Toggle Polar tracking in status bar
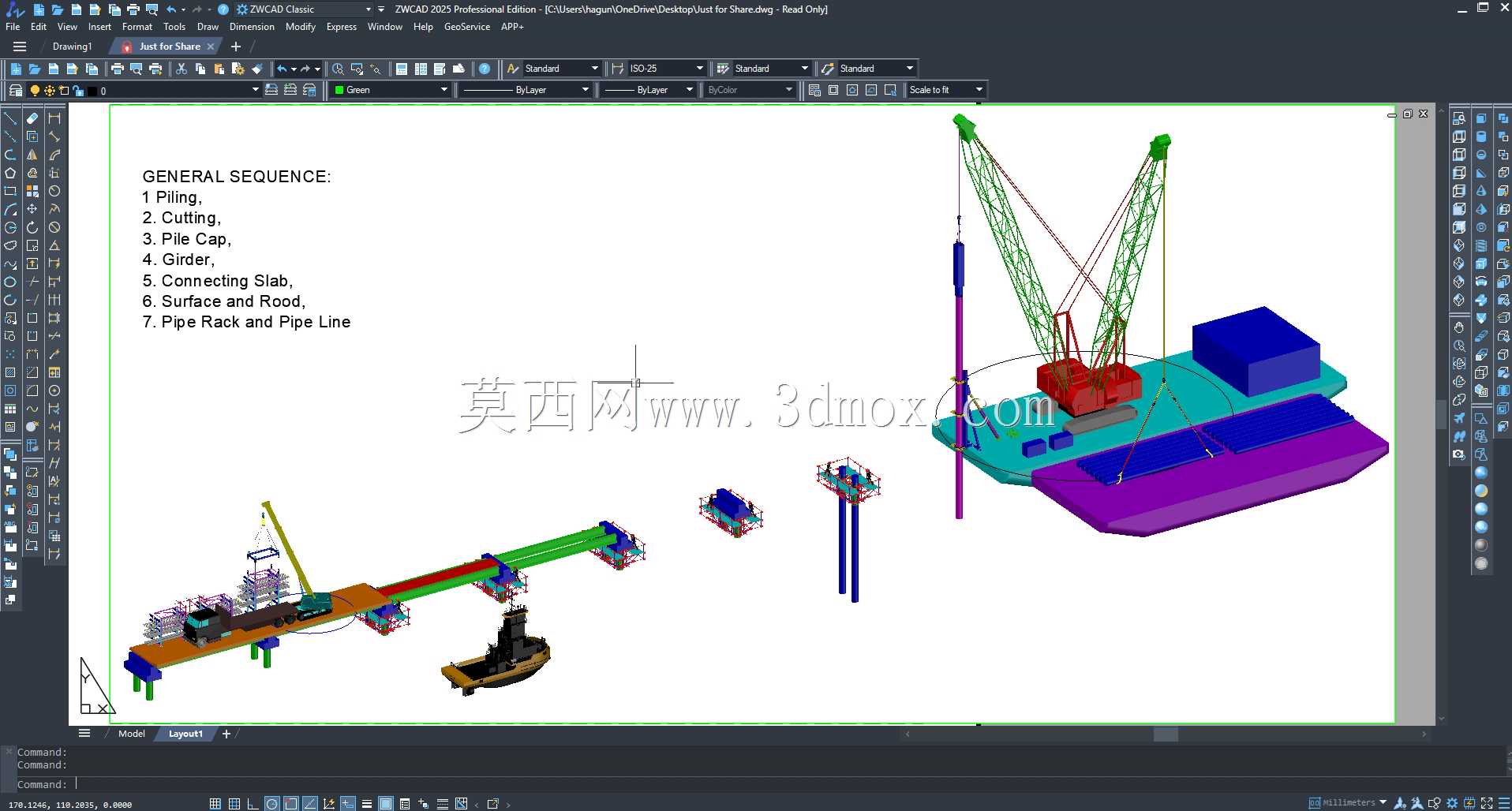This screenshot has width=1512, height=811. (271, 804)
